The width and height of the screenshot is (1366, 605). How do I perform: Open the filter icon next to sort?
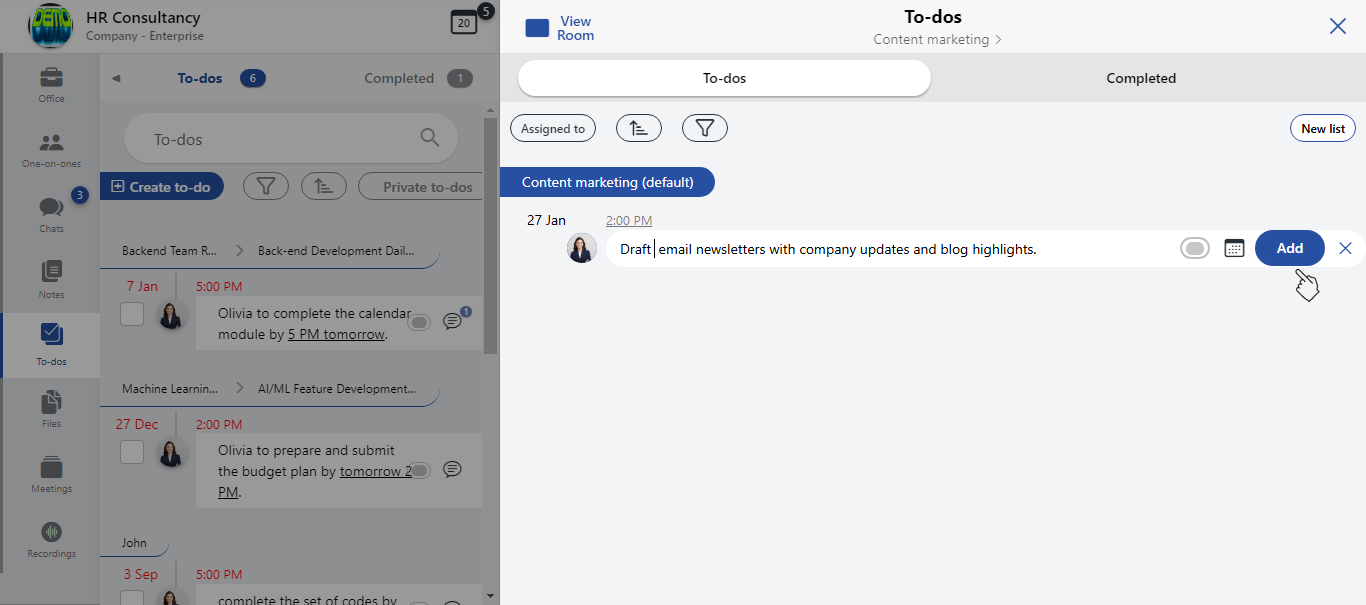pos(705,128)
